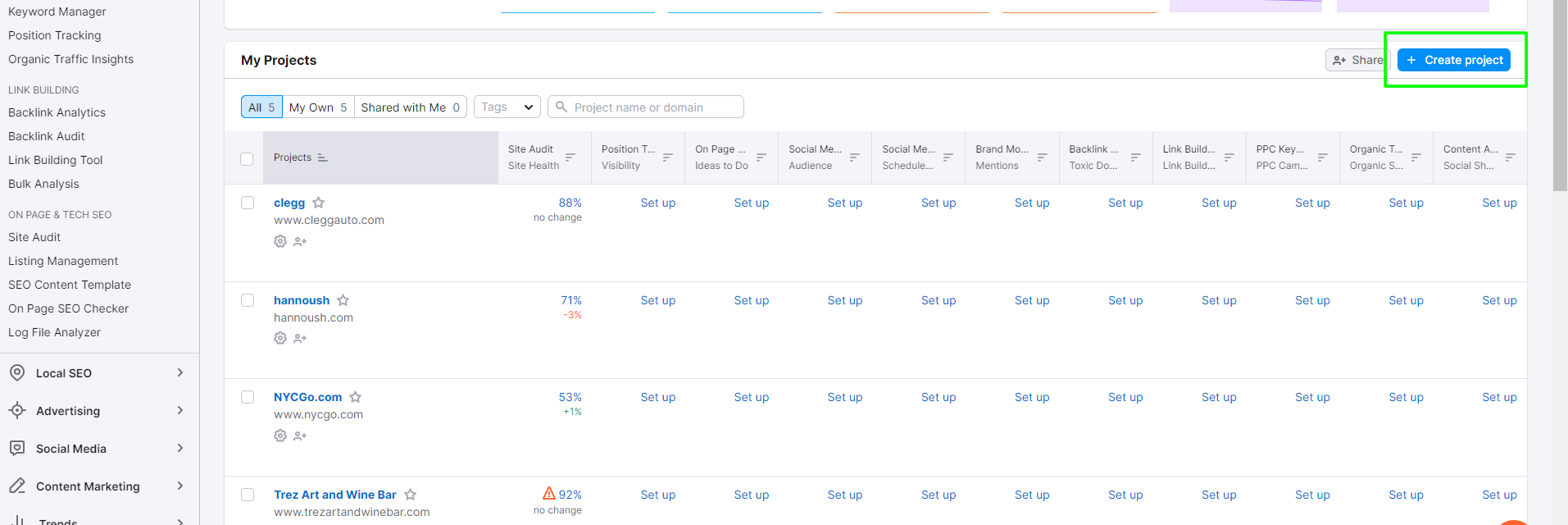1568x525 pixels.
Task: Sort by Social Media Audience column
Action: tap(855, 157)
